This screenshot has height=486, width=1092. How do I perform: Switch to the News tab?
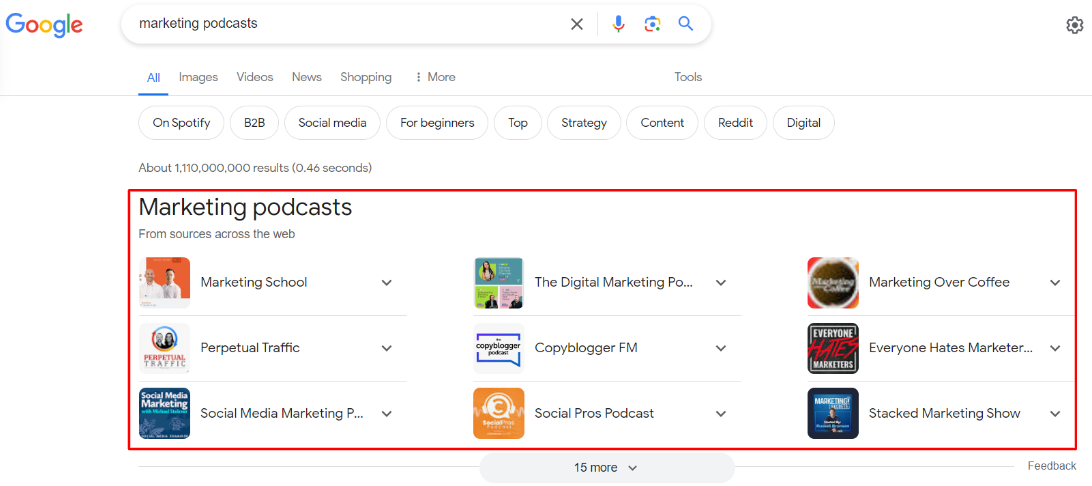pyautogui.click(x=306, y=77)
